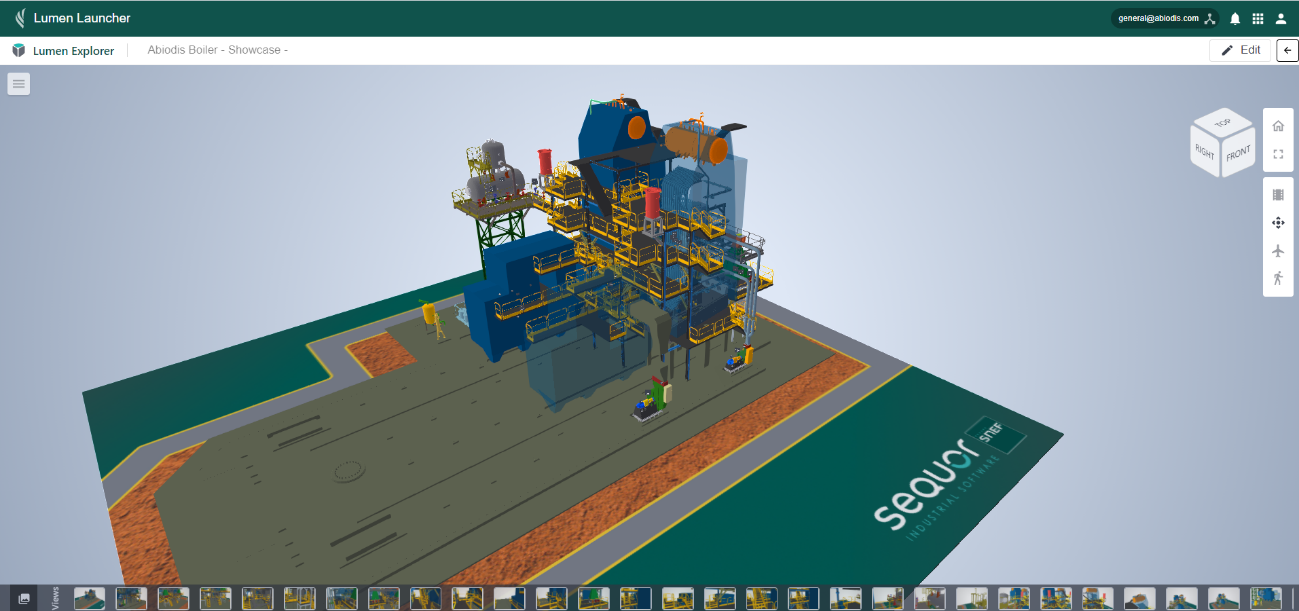1299x611 pixels.
Task: Open the notifications bell
Action: 1235,18
